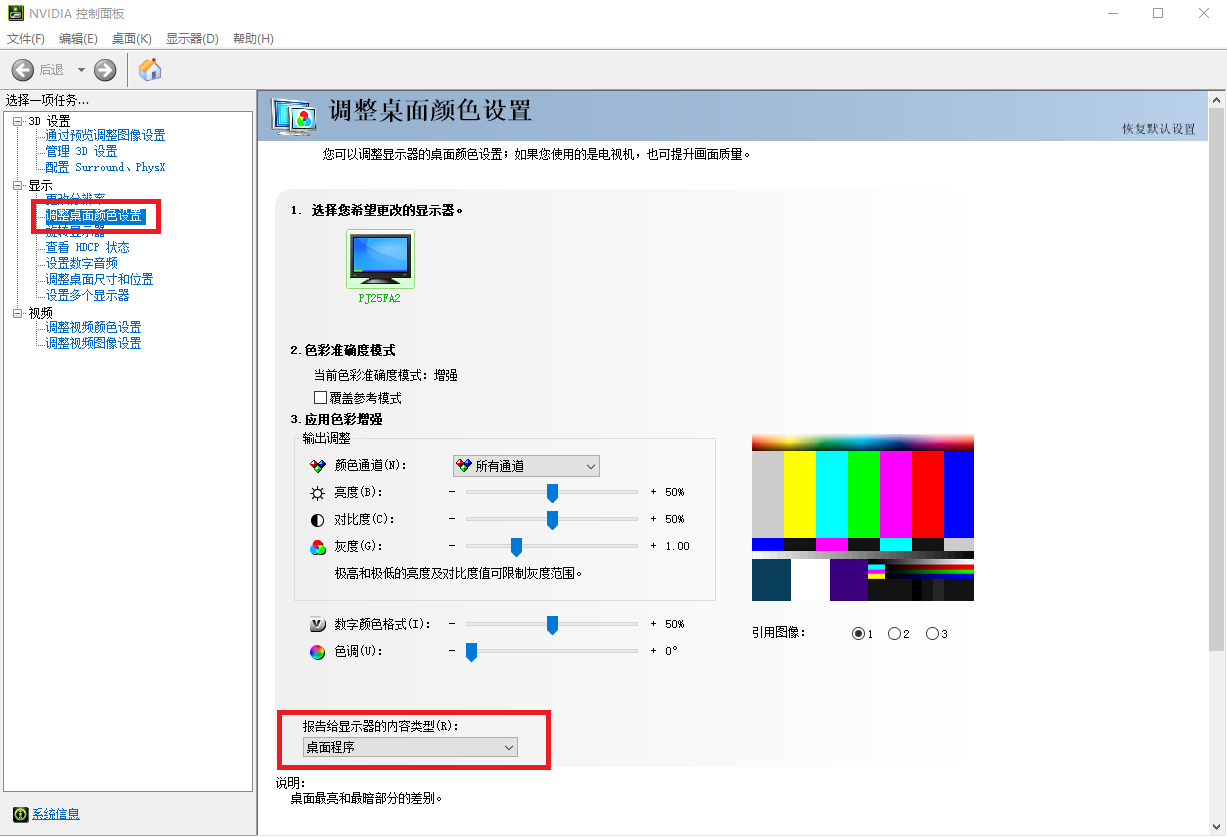Image resolution: width=1227 pixels, height=837 pixels.
Task: Click the system information icon
Action: pos(20,814)
